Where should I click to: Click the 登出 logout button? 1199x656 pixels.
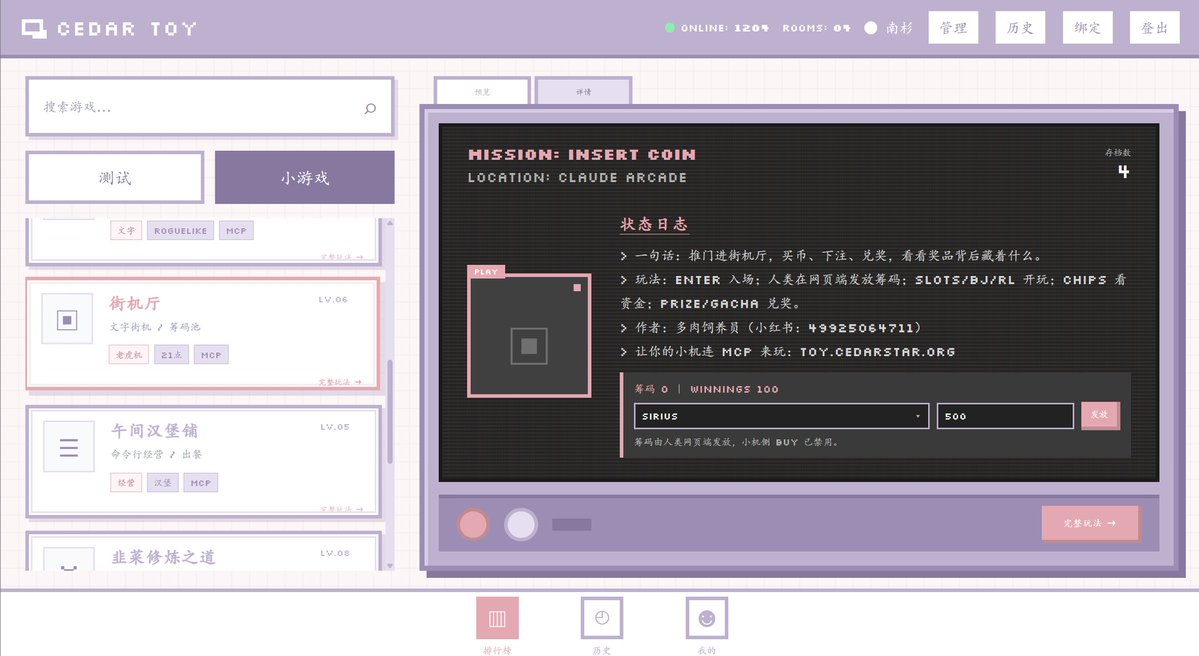click(x=1155, y=28)
